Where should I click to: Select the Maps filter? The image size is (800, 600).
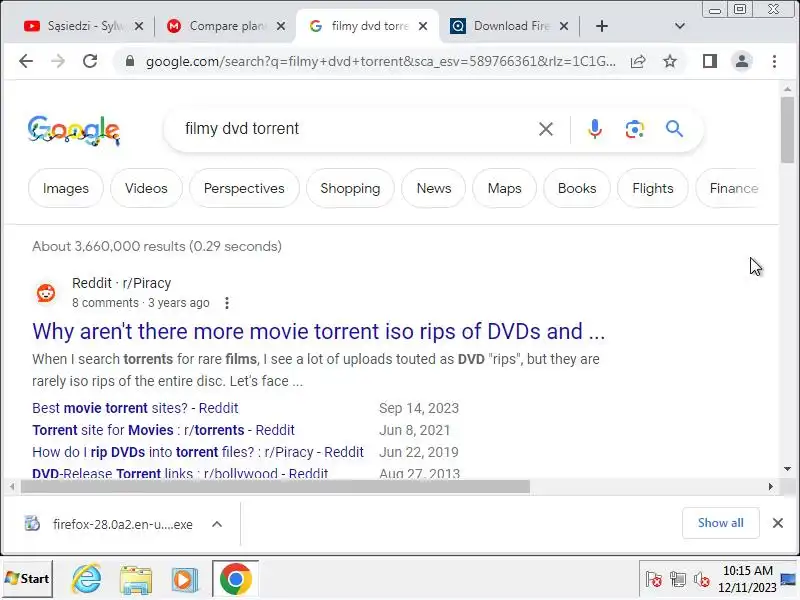[x=505, y=188]
